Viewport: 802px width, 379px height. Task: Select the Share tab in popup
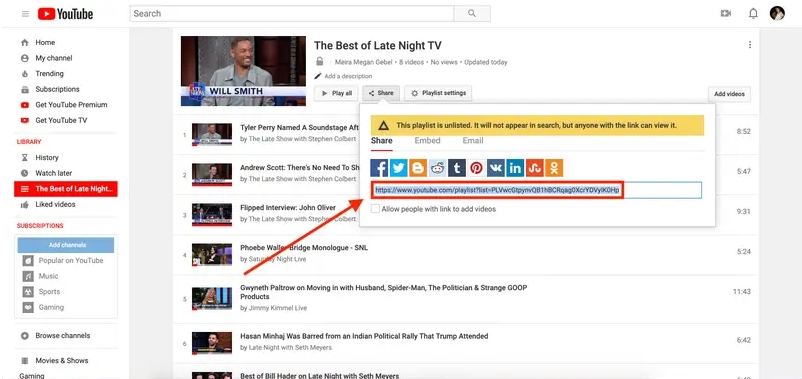coord(382,141)
